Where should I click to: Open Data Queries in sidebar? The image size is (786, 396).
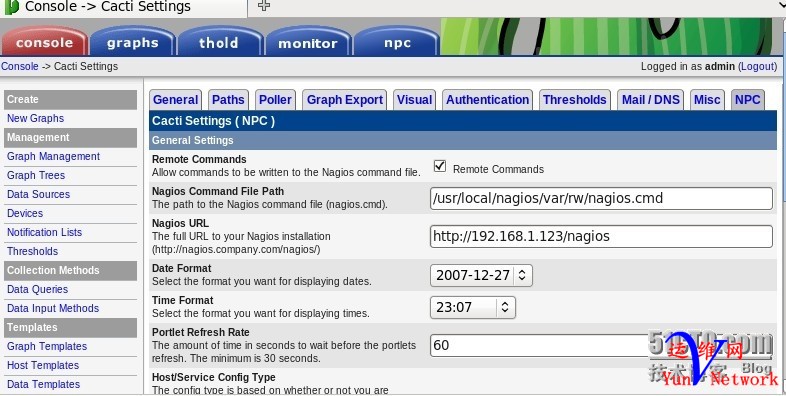[38, 289]
